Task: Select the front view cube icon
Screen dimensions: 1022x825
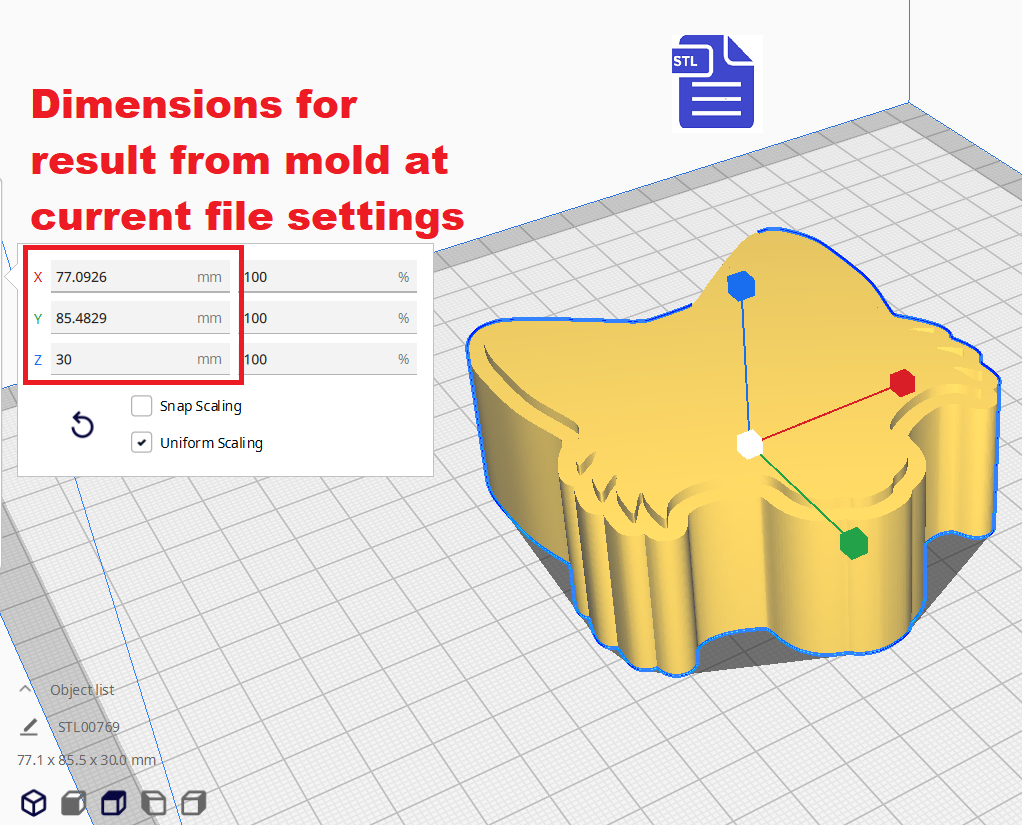Action: tap(73, 802)
